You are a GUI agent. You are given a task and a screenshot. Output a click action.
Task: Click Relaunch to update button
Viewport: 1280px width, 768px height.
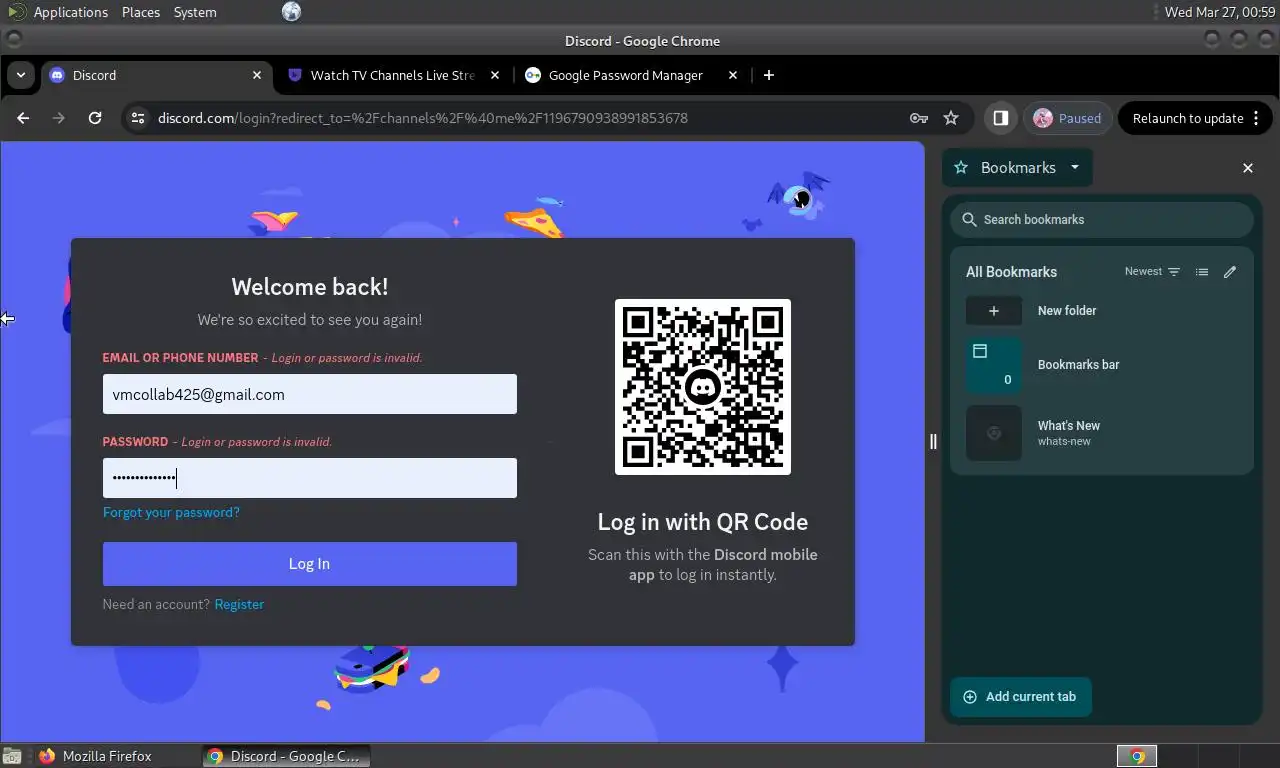pos(1188,118)
